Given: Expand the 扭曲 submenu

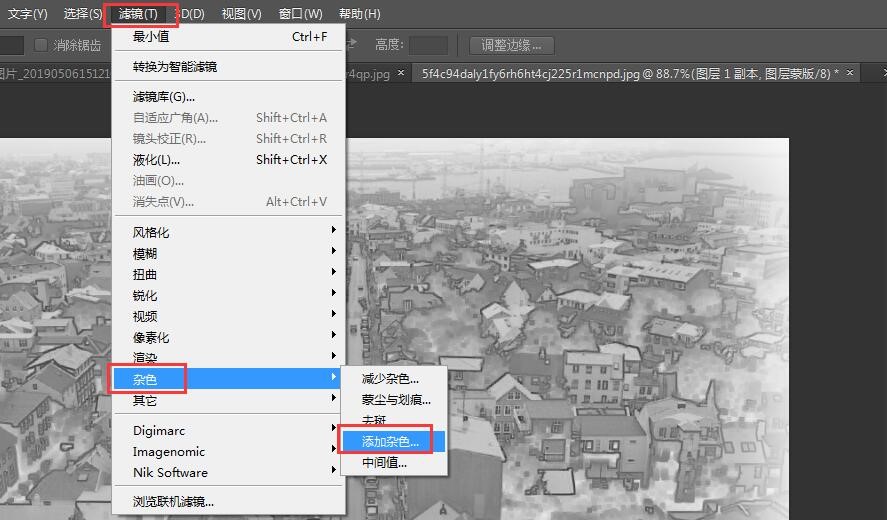Looking at the screenshot, I should tap(229, 274).
